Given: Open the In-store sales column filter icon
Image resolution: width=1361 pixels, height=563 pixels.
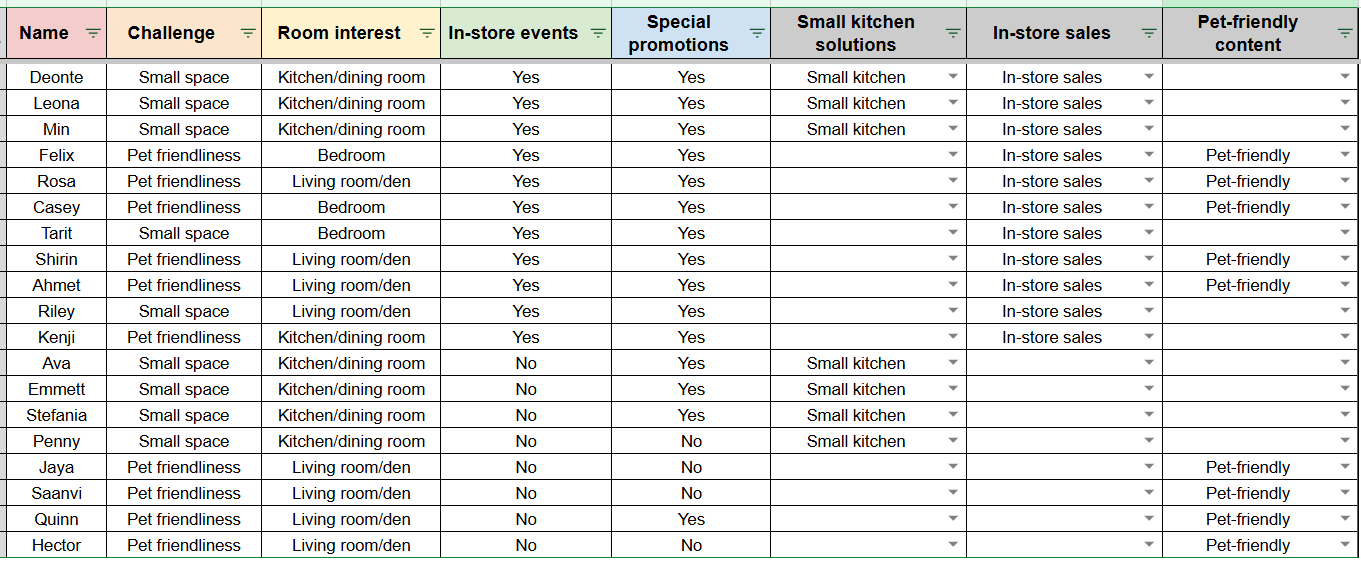Looking at the screenshot, I should 1149,33.
